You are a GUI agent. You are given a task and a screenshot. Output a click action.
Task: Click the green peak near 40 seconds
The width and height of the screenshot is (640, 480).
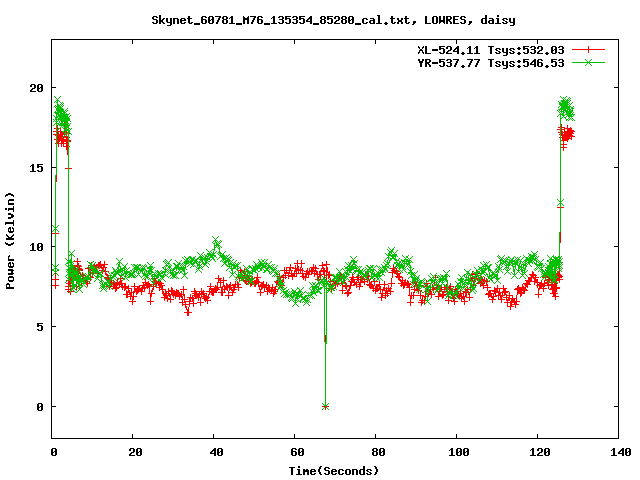click(x=216, y=240)
